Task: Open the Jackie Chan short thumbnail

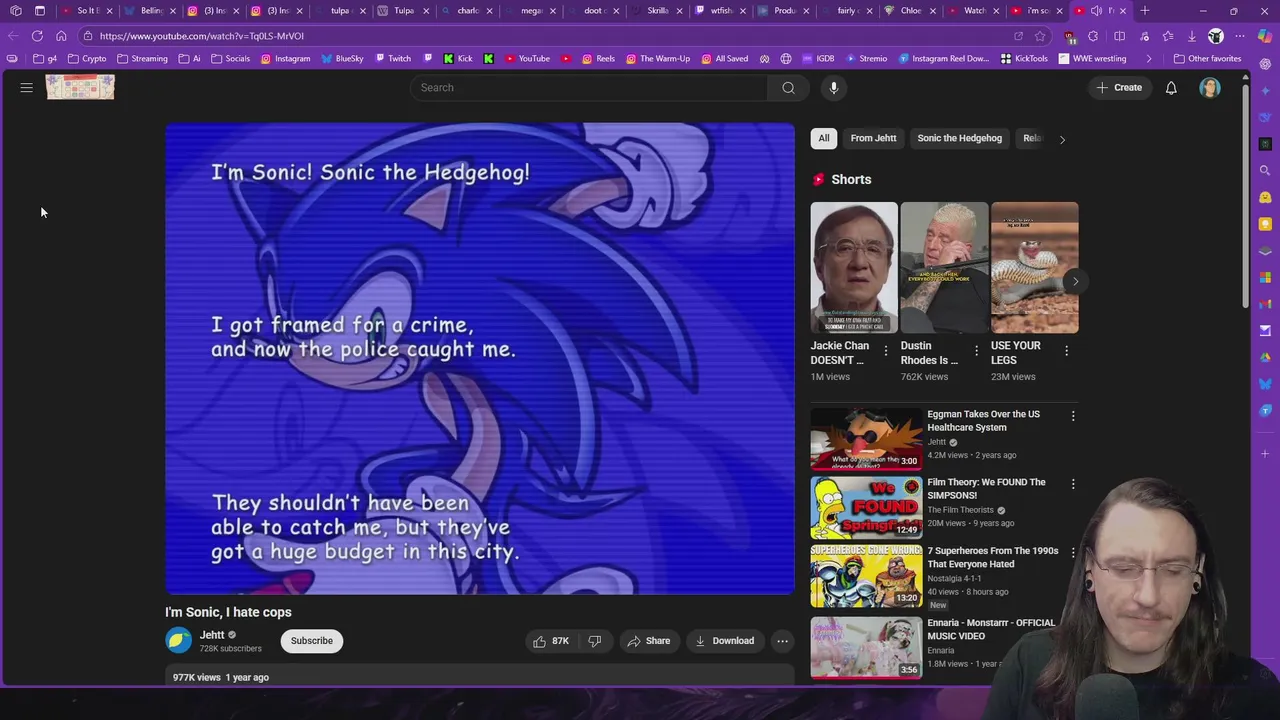Action: [x=854, y=267]
